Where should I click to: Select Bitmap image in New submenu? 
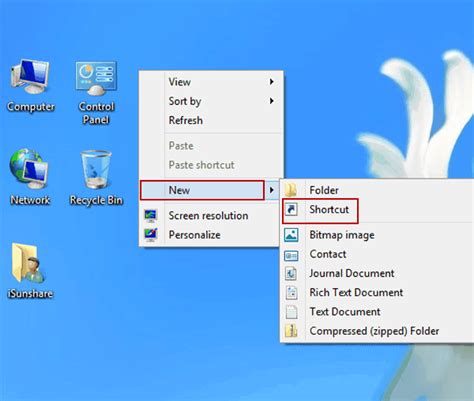point(377,235)
